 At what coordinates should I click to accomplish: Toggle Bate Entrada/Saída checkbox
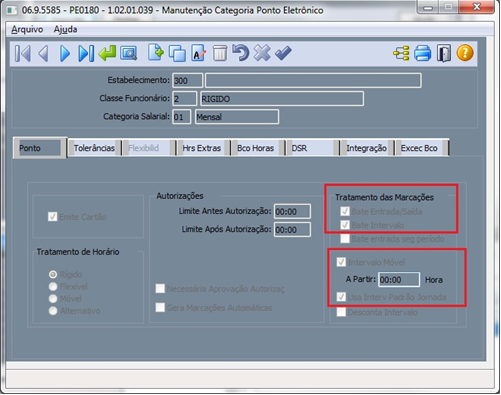pos(345,211)
